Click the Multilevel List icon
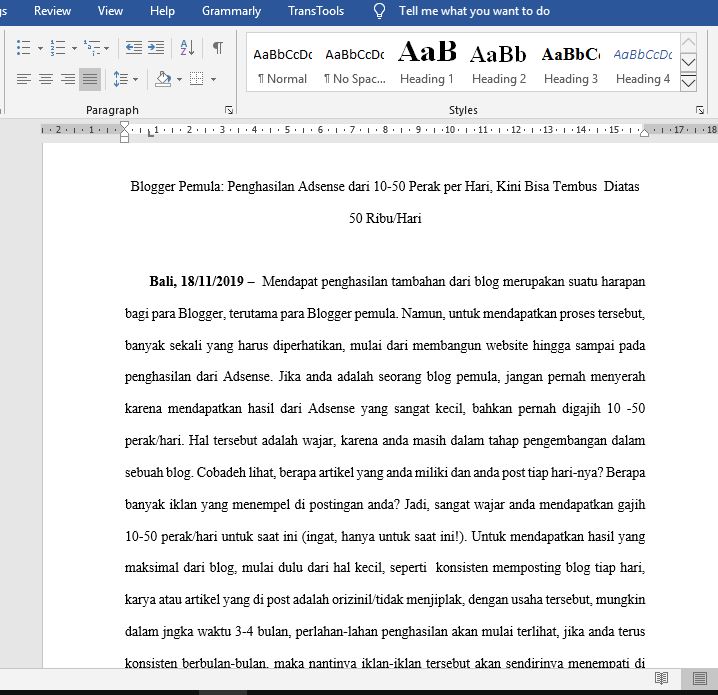 (92, 48)
